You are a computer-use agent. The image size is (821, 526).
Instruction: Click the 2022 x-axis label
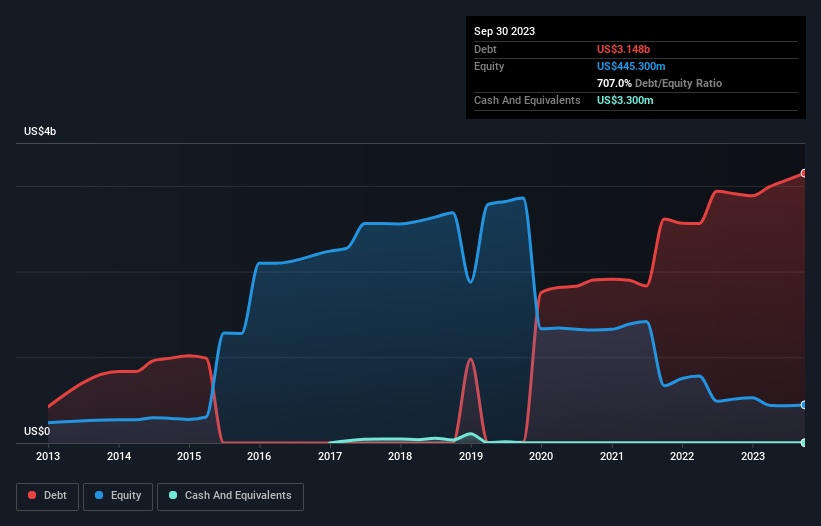click(x=682, y=456)
